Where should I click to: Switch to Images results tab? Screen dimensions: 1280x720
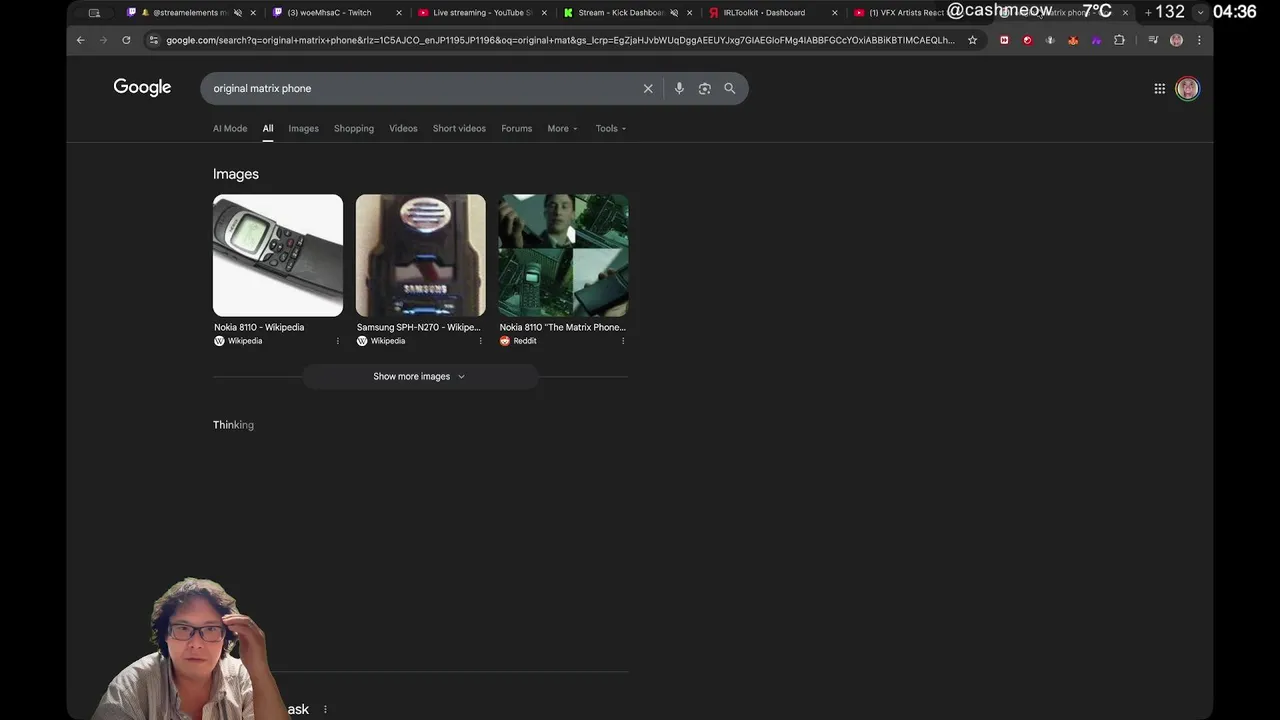click(303, 128)
